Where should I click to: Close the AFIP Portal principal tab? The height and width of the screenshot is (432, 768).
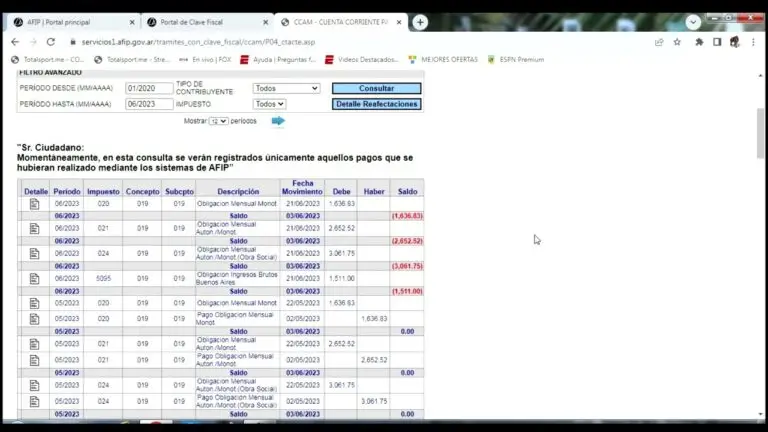pyautogui.click(x=132, y=22)
